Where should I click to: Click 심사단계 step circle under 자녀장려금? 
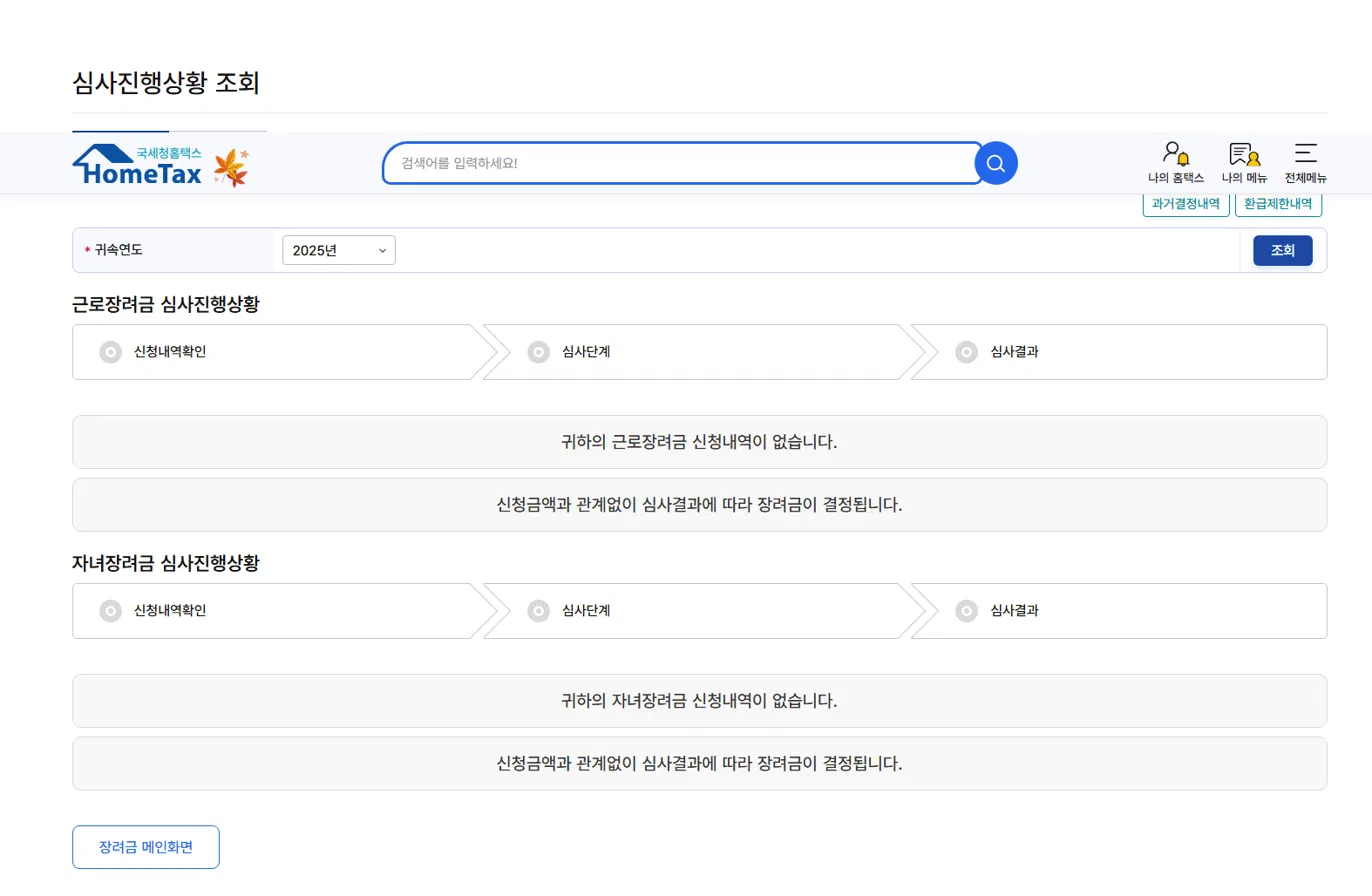point(538,611)
